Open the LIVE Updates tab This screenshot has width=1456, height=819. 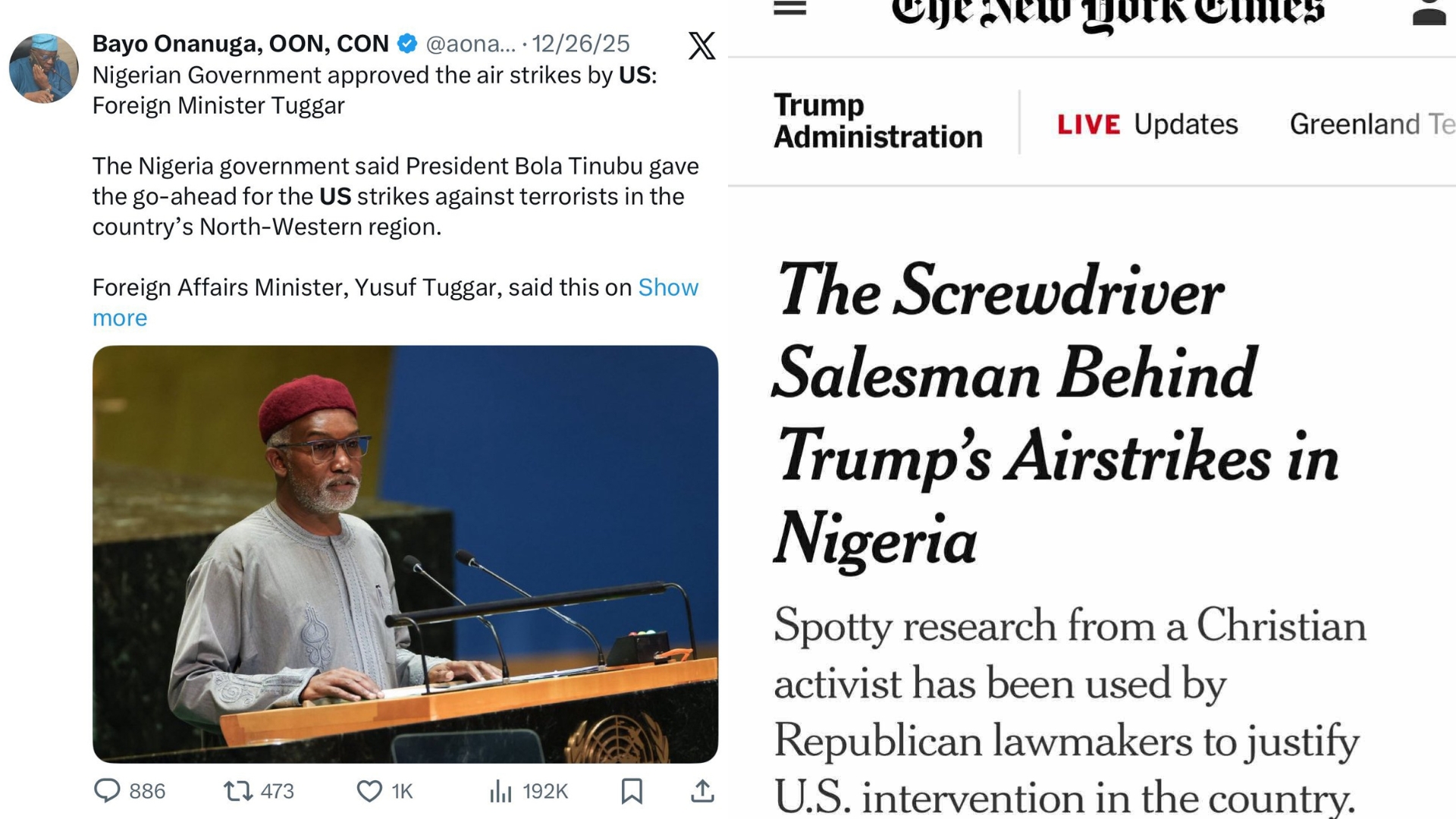1147,124
